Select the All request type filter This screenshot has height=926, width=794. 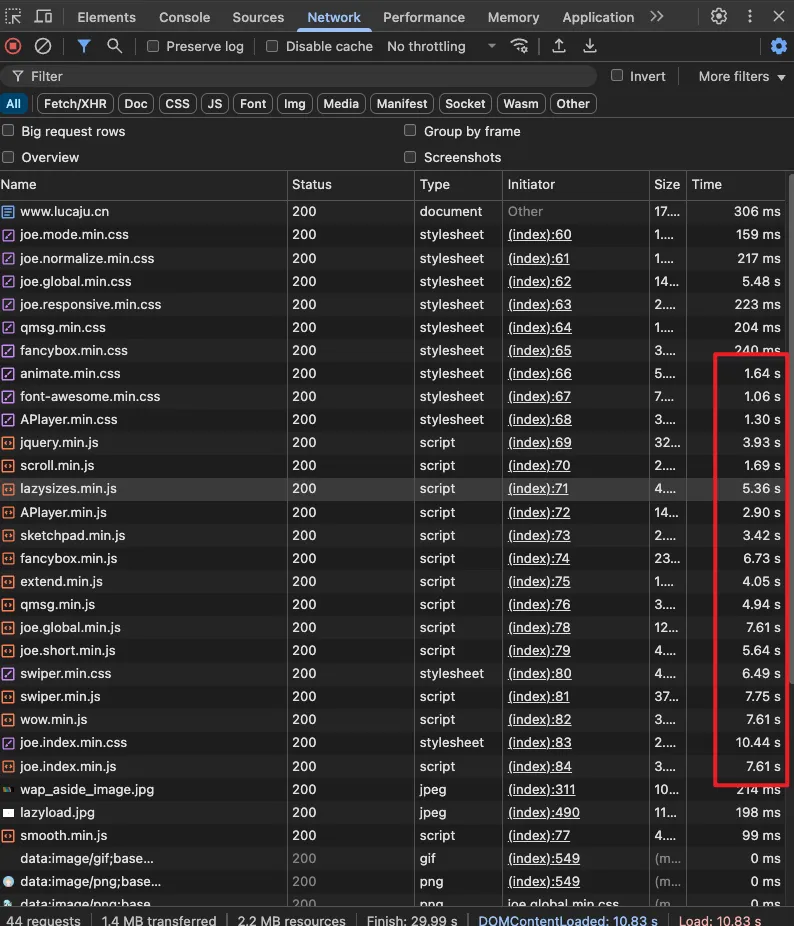13,104
